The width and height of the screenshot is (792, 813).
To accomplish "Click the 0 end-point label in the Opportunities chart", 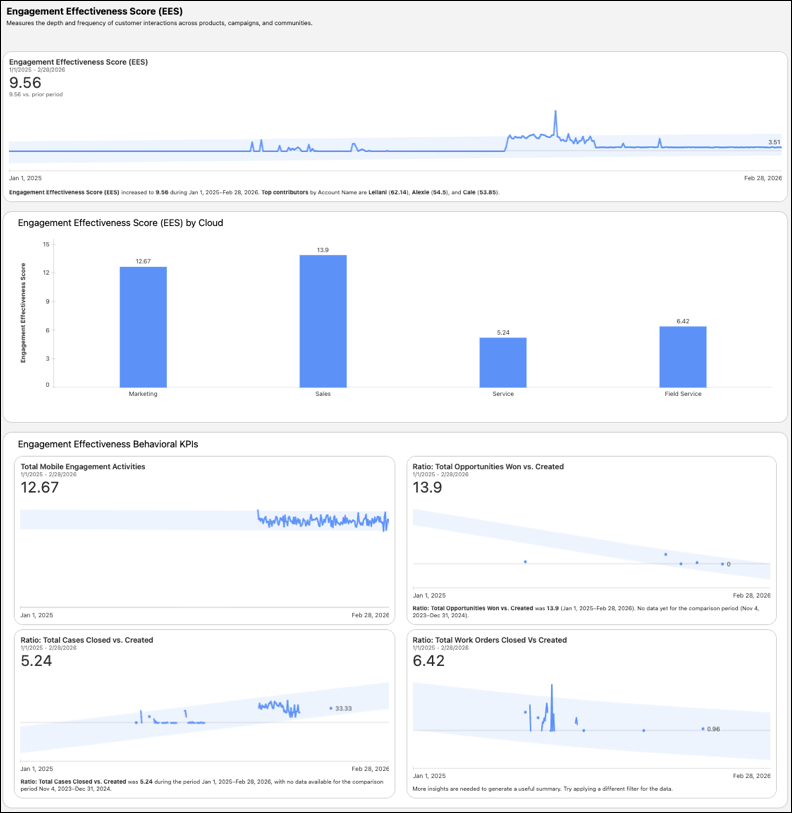I will tap(728, 564).
